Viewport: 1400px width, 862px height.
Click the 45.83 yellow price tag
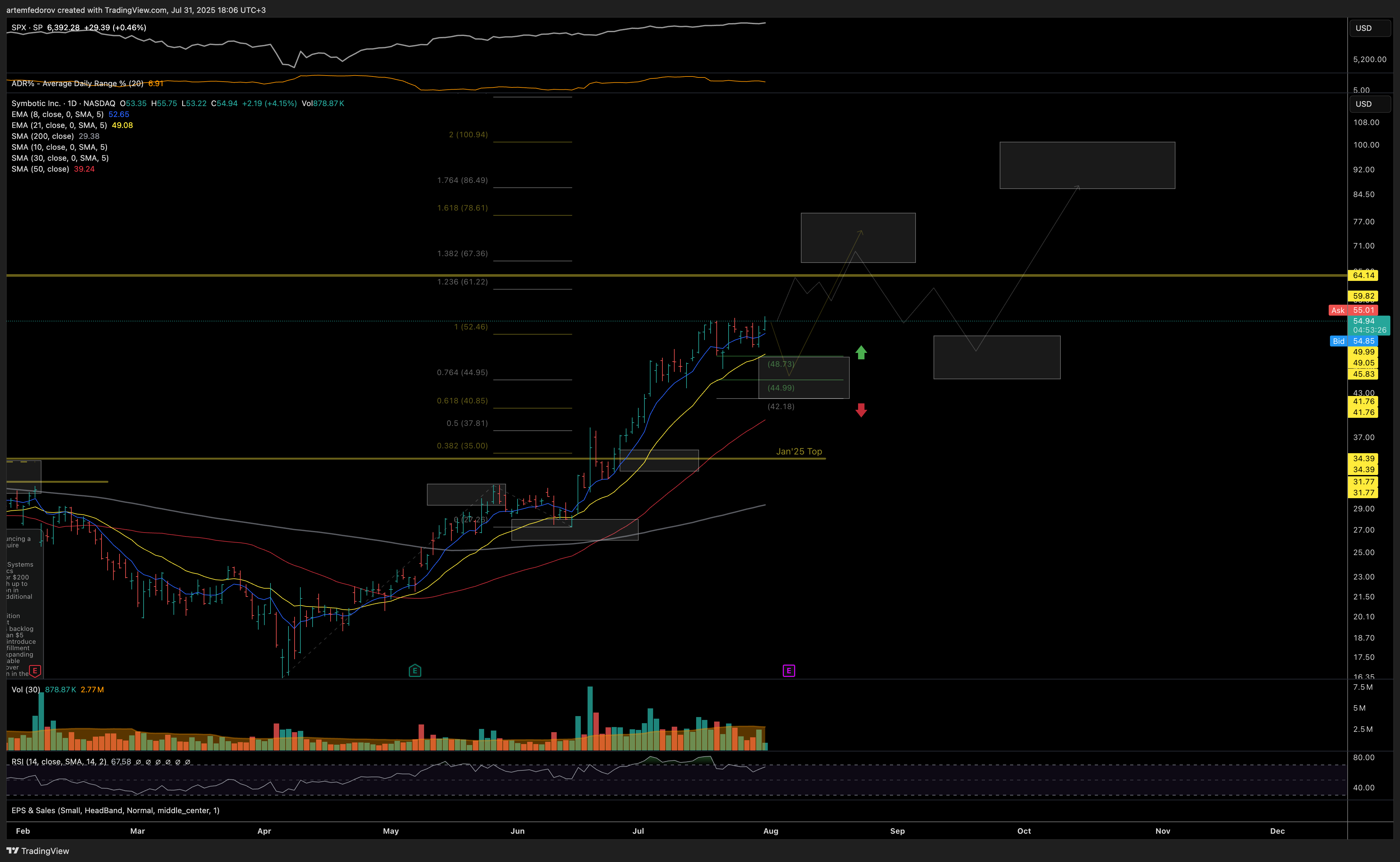click(1363, 374)
